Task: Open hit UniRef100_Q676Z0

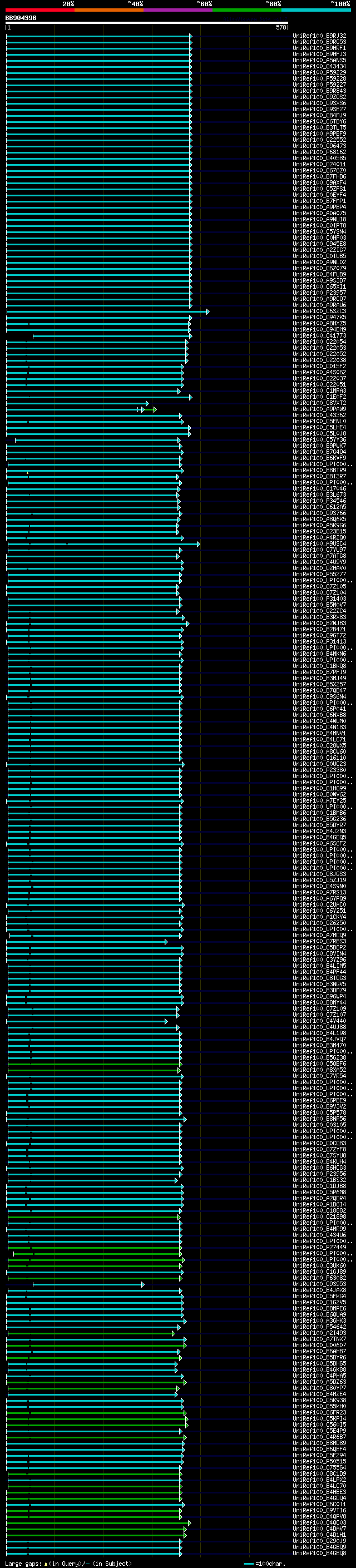Action: (319, 170)
